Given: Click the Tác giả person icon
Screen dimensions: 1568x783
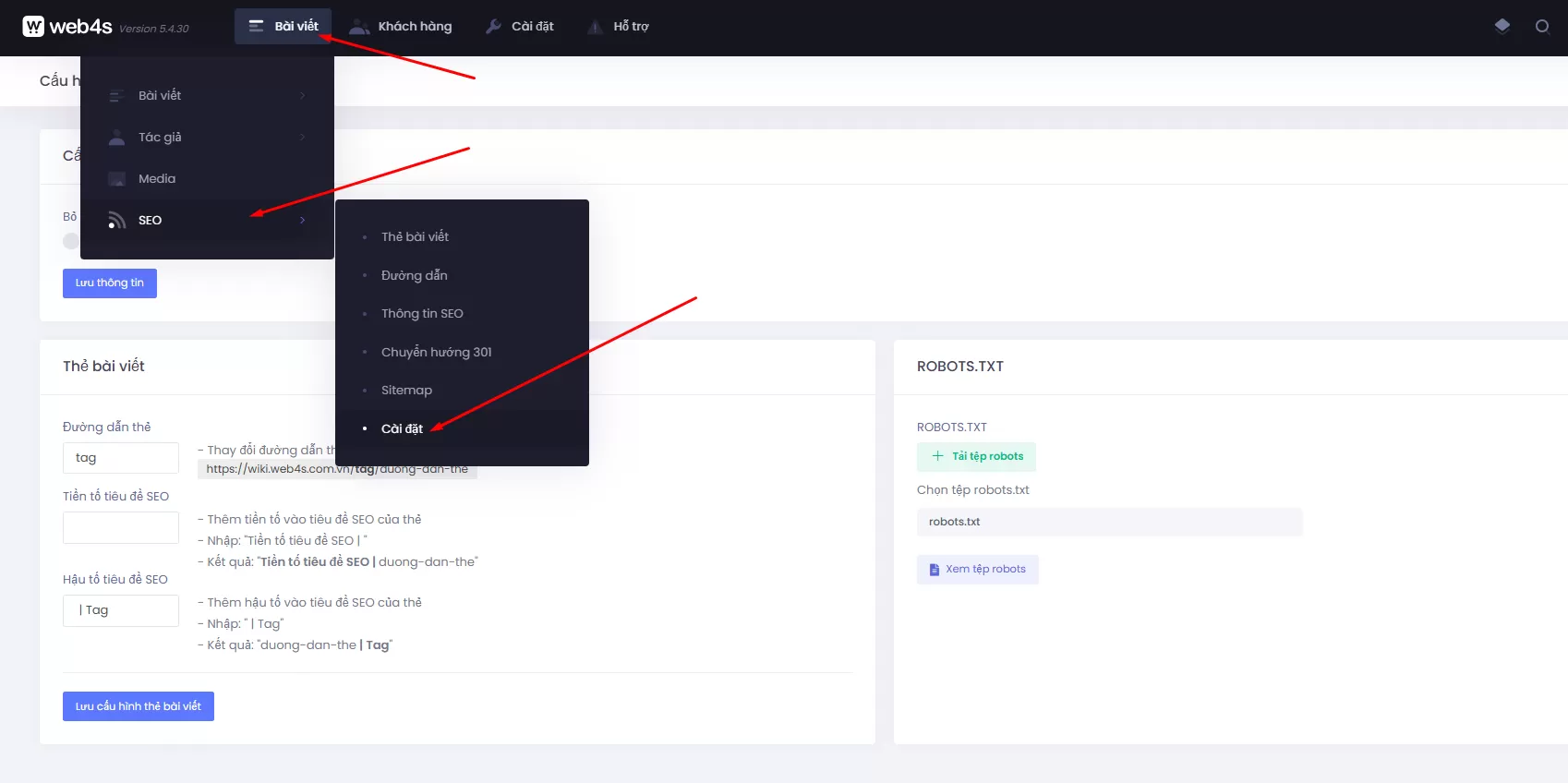Looking at the screenshot, I should point(117,138).
